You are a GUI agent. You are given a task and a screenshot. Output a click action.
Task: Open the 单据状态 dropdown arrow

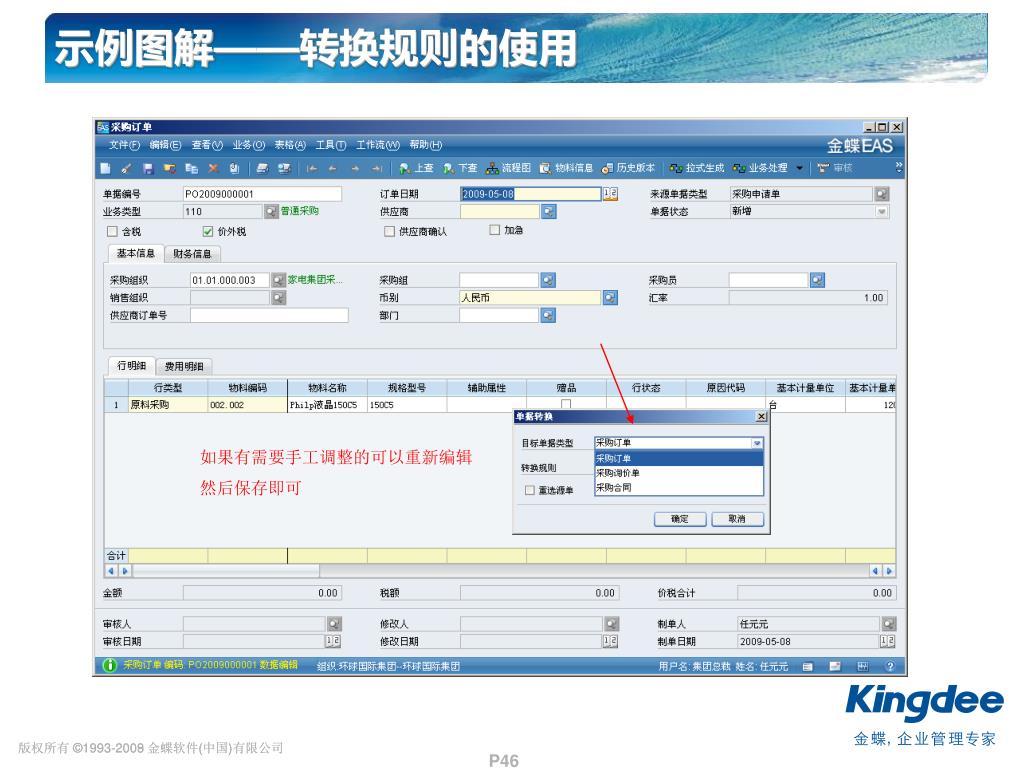tap(882, 212)
